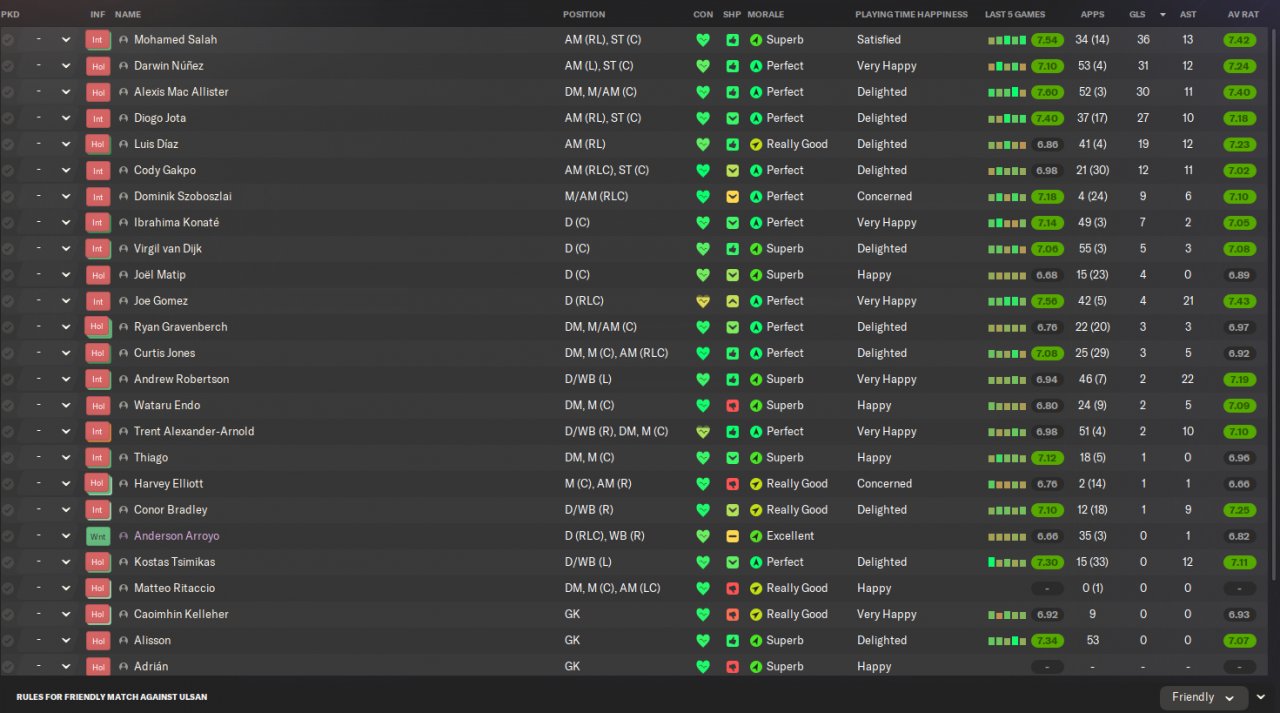Click Alexis Mac Allister's Hol status badge
The height and width of the screenshot is (713, 1280).
click(97, 92)
